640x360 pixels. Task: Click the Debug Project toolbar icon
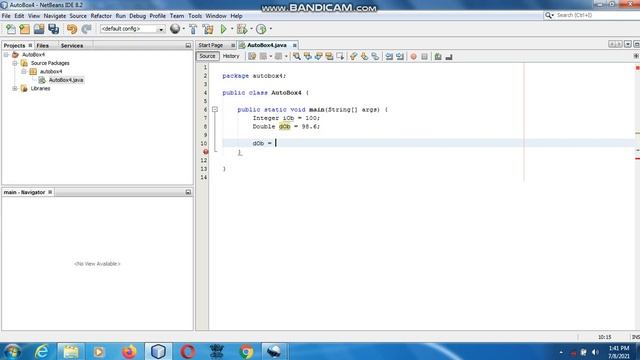242,29
